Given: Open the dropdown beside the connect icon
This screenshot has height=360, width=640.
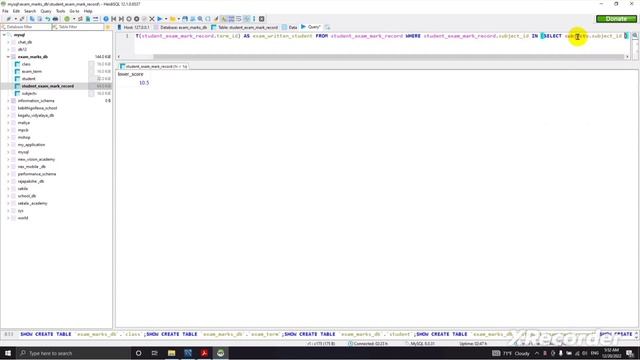Looking at the screenshot, I should coord(15,19).
